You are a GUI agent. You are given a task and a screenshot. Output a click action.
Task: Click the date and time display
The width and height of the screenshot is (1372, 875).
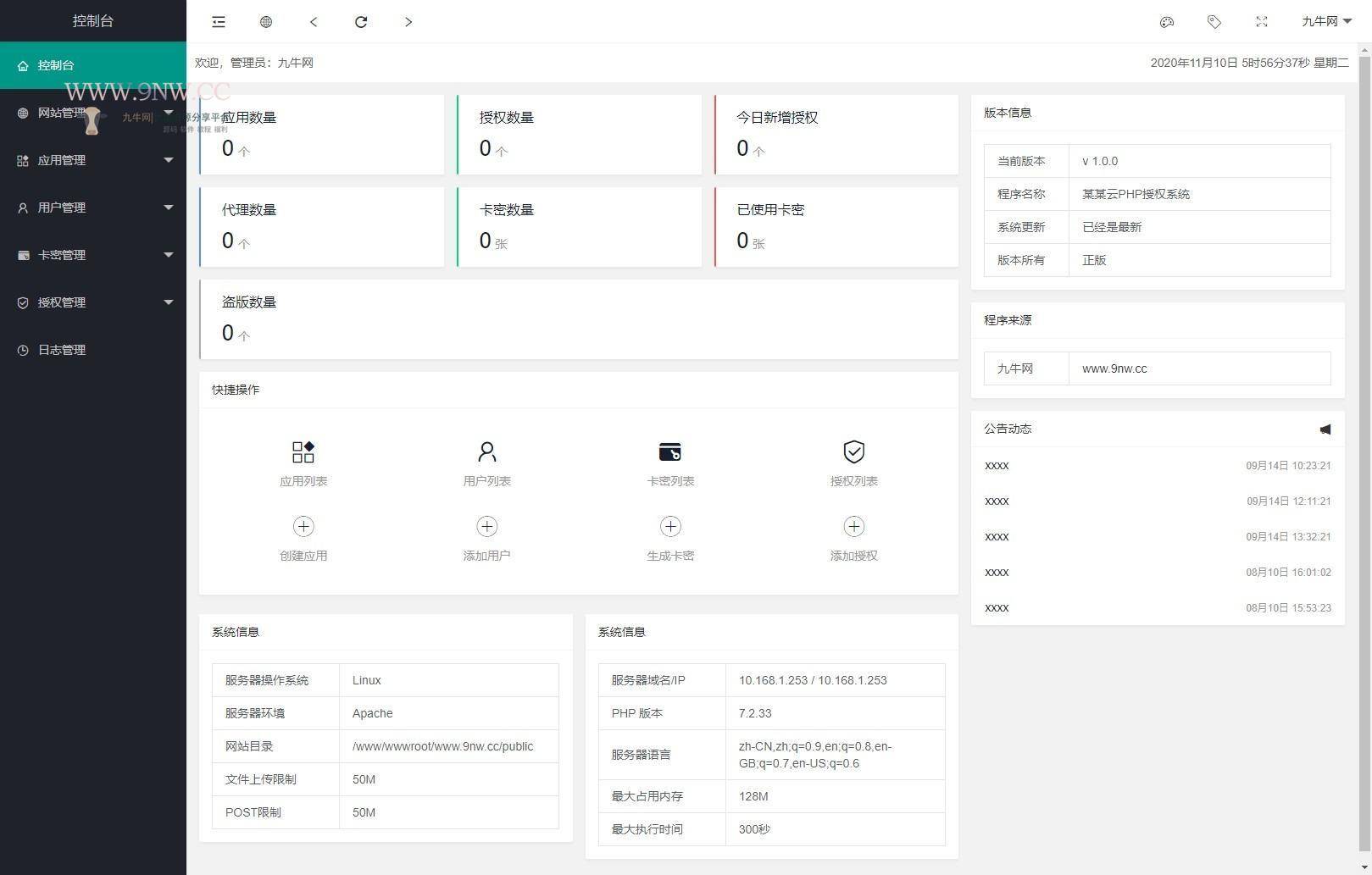(x=1249, y=63)
